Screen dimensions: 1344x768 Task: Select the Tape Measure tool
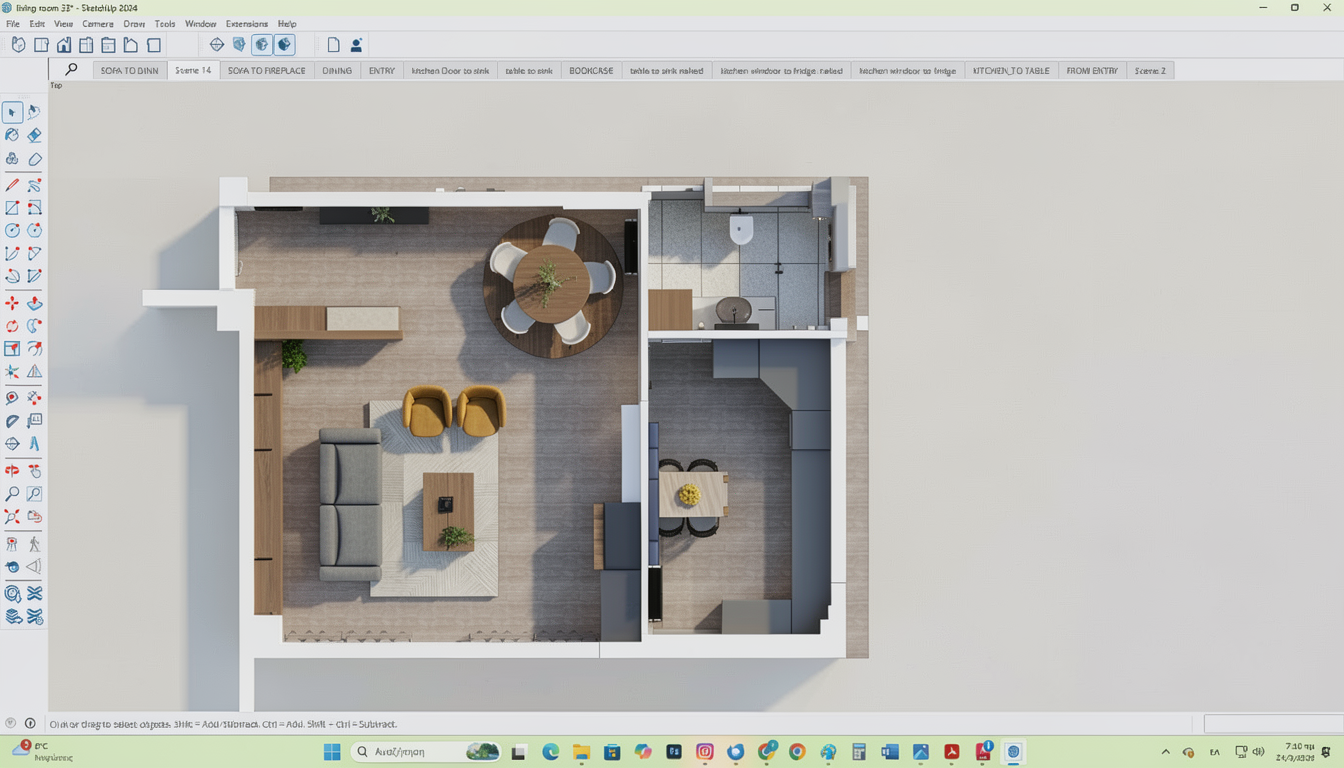tap(12, 398)
